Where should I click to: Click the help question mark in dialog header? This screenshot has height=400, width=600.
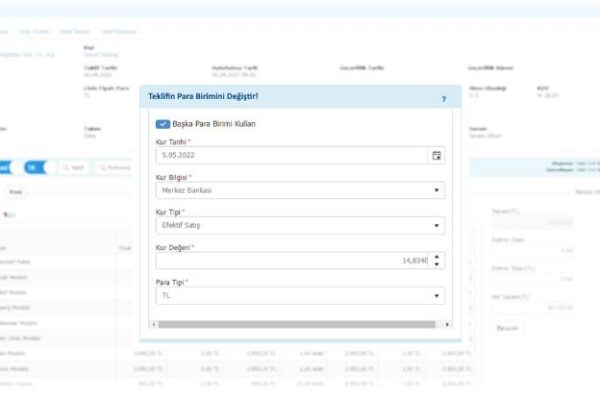(444, 99)
